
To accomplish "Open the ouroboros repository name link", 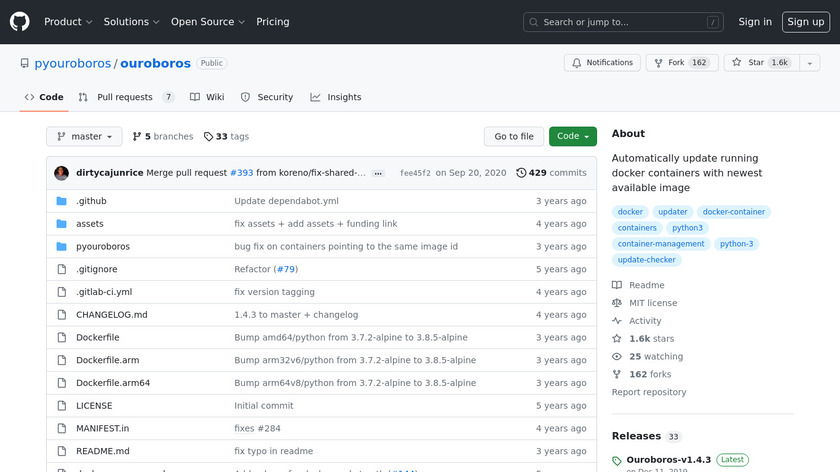I will pos(155,63).
